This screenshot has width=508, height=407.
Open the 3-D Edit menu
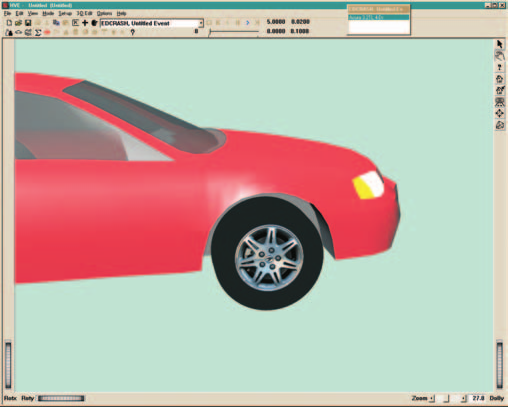click(x=84, y=13)
